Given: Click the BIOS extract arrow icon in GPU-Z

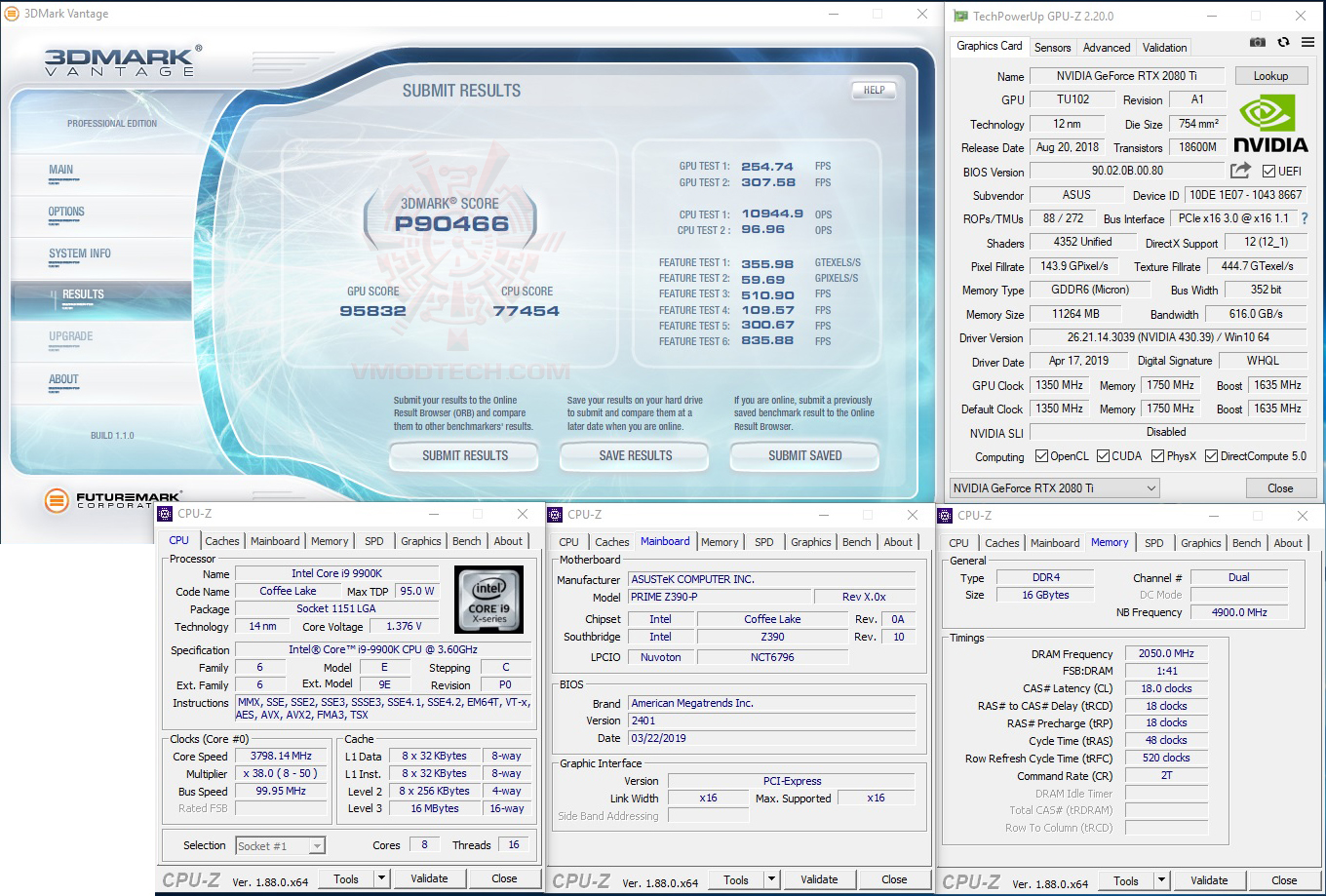Looking at the screenshot, I should click(x=1240, y=172).
